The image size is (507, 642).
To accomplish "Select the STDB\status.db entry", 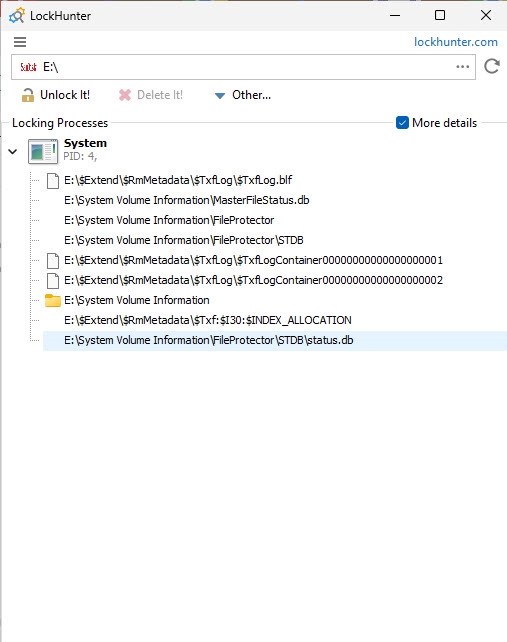I will tap(208, 341).
